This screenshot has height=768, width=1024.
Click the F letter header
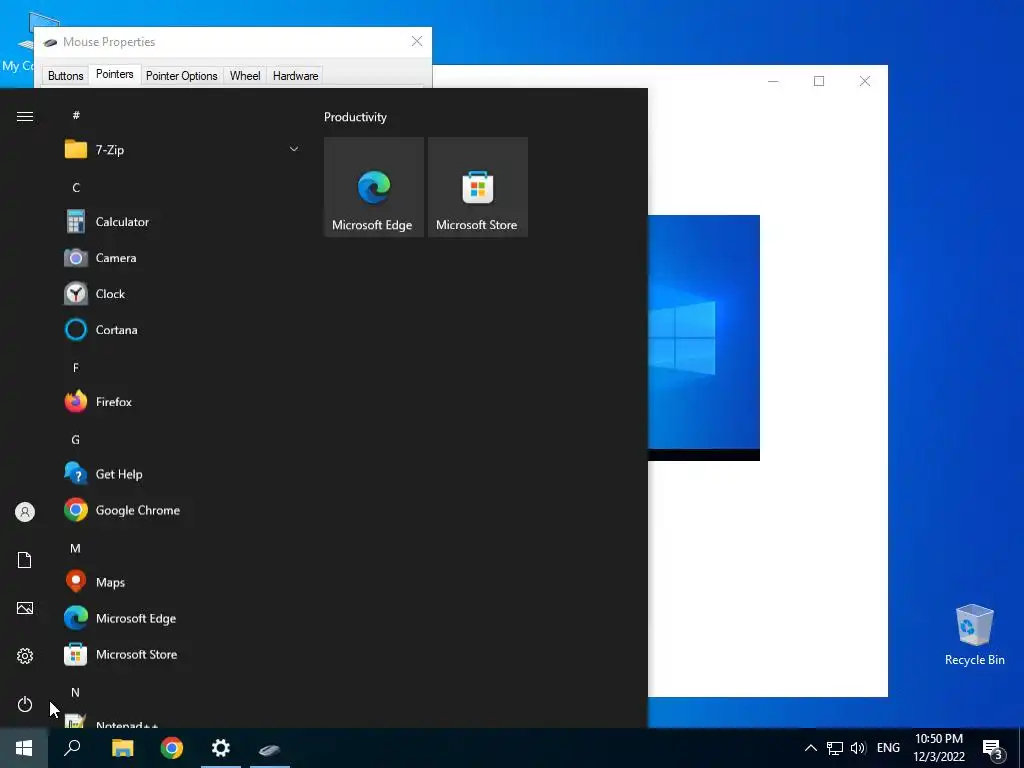76,368
